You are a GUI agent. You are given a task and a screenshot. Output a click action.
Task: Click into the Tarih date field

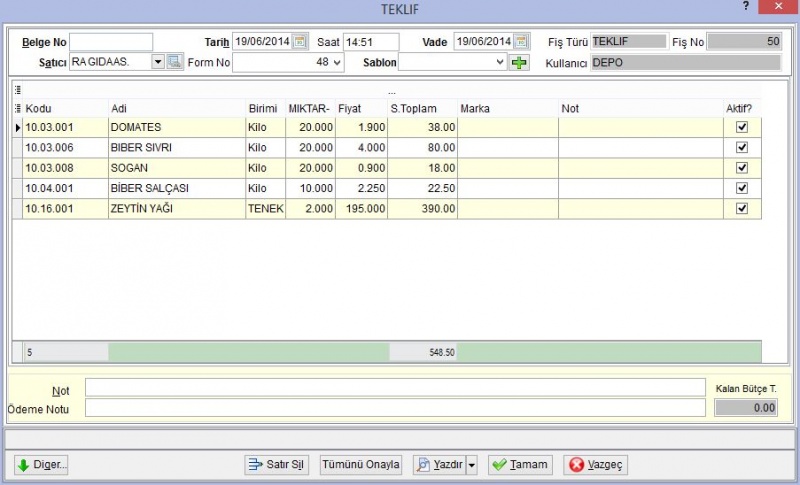point(262,41)
